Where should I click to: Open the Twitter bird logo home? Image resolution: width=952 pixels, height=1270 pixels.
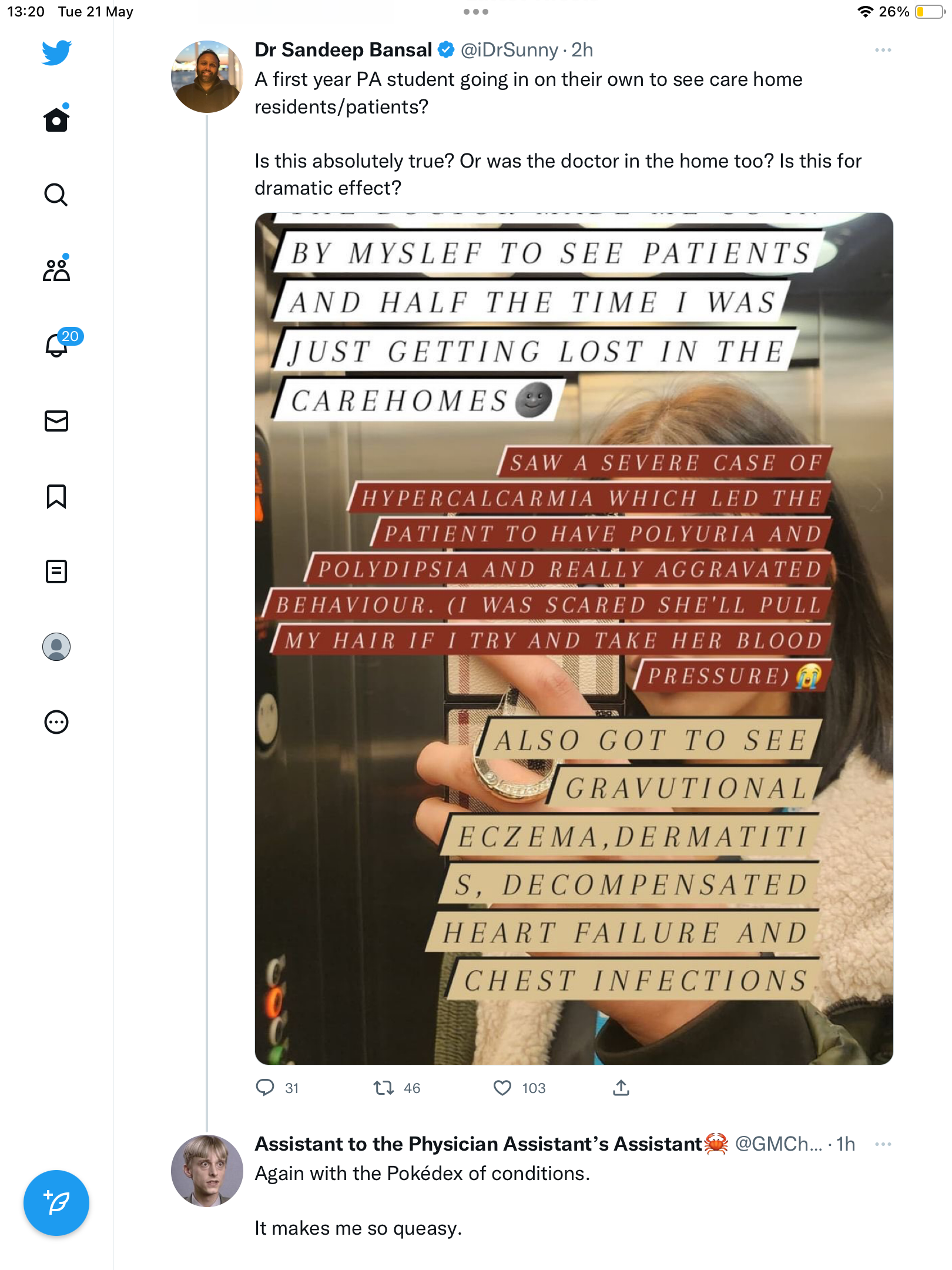coord(56,52)
